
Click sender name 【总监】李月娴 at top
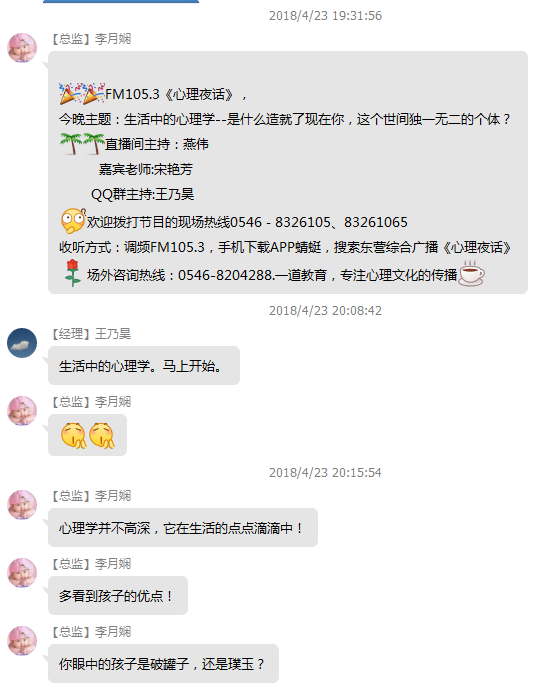click(91, 38)
